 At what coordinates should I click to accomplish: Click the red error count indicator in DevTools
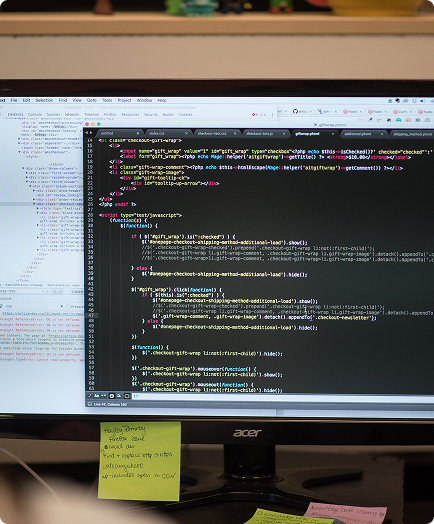click(x=254, y=115)
